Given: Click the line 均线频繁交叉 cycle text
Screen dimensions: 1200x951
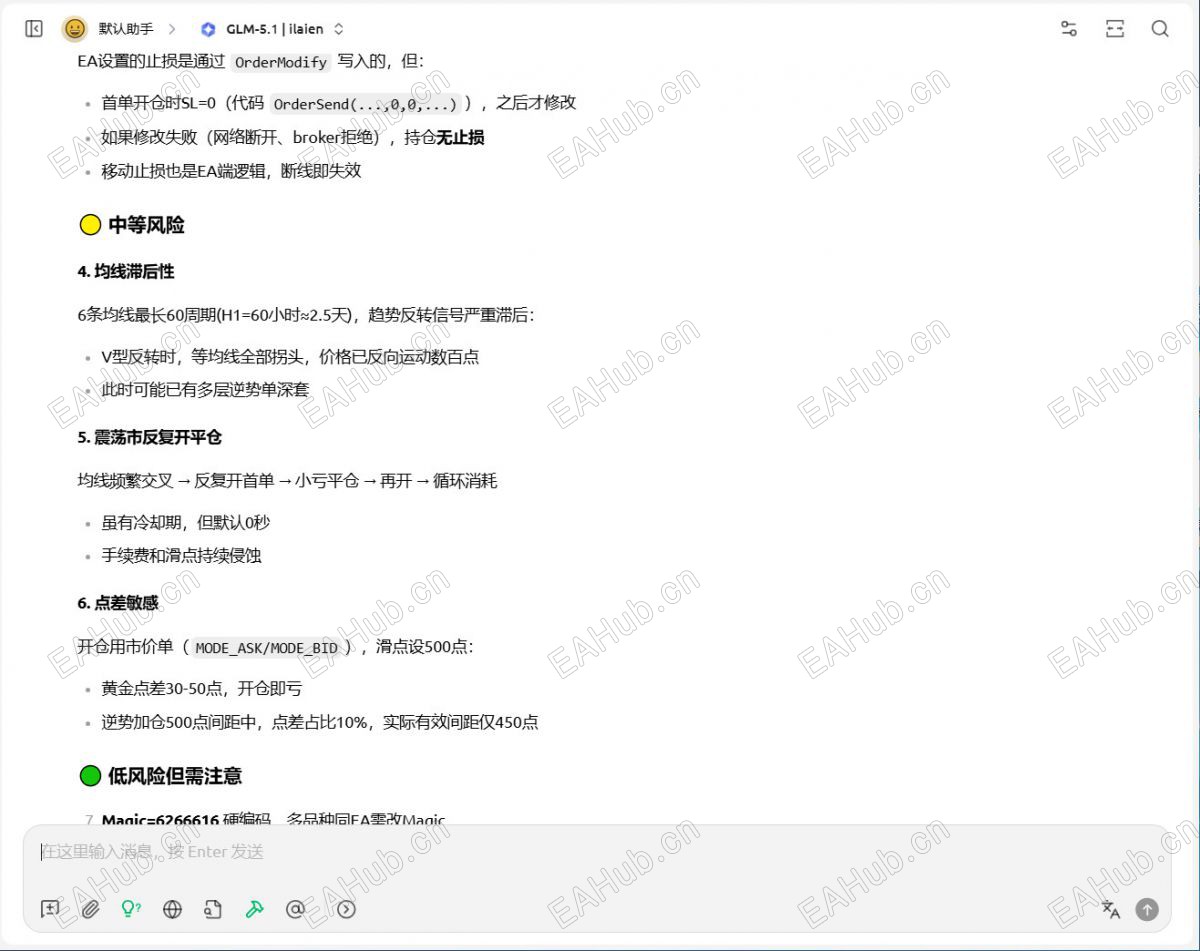Looking at the screenshot, I should [x=287, y=481].
